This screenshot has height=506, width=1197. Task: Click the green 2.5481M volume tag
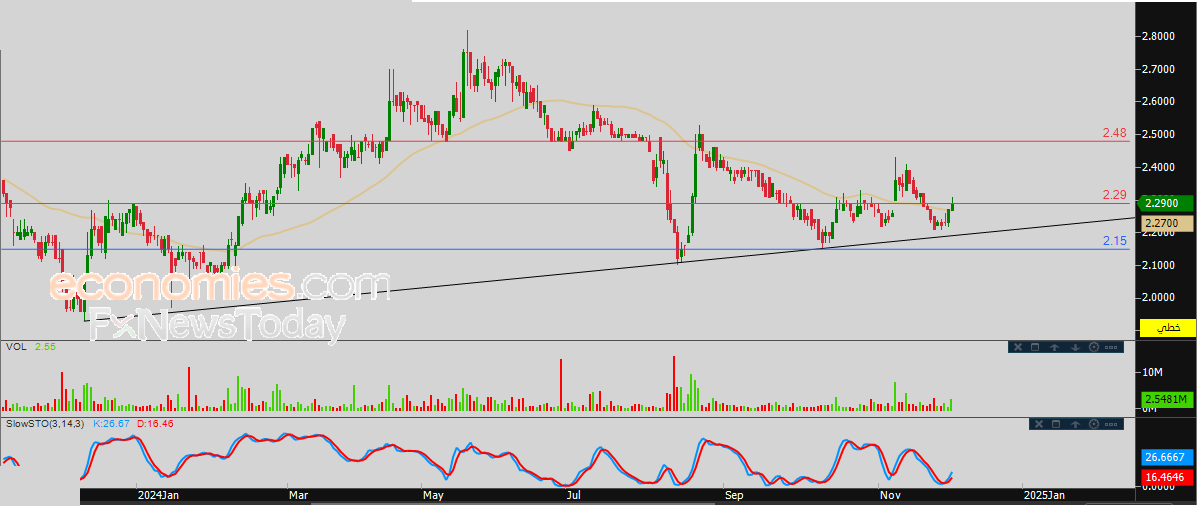pyautogui.click(x=1167, y=400)
